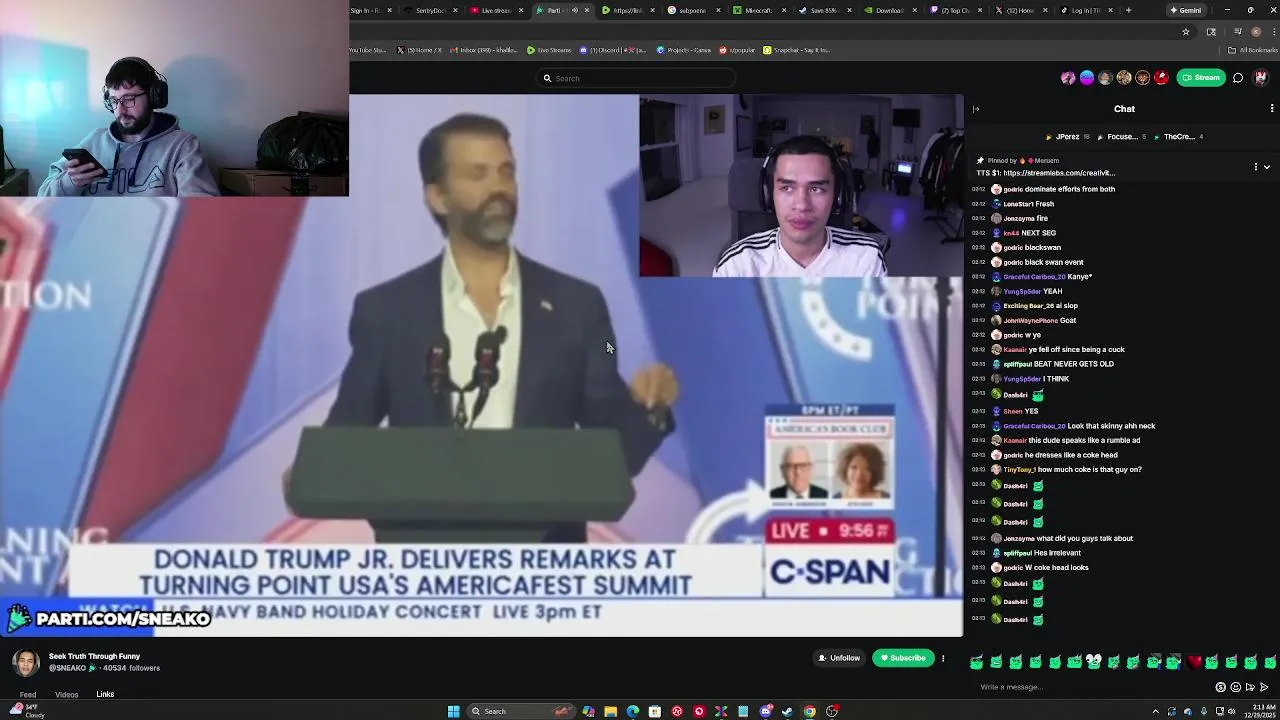Open the messages speech-bubble icon
Viewport: 1280px width, 720px height.
pyautogui.click(x=1238, y=78)
